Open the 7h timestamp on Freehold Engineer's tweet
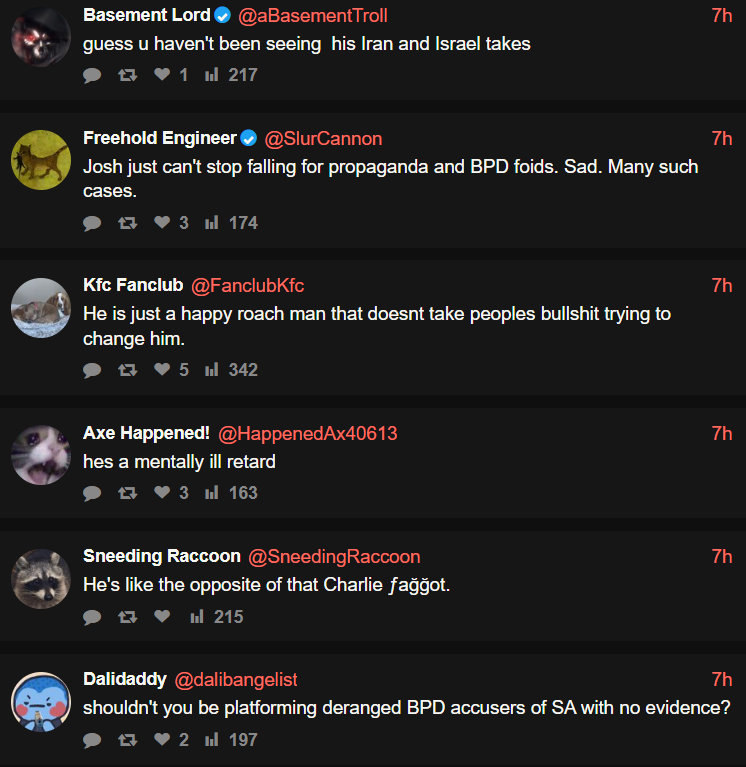This screenshot has height=767, width=746. (x=721, y=138)
